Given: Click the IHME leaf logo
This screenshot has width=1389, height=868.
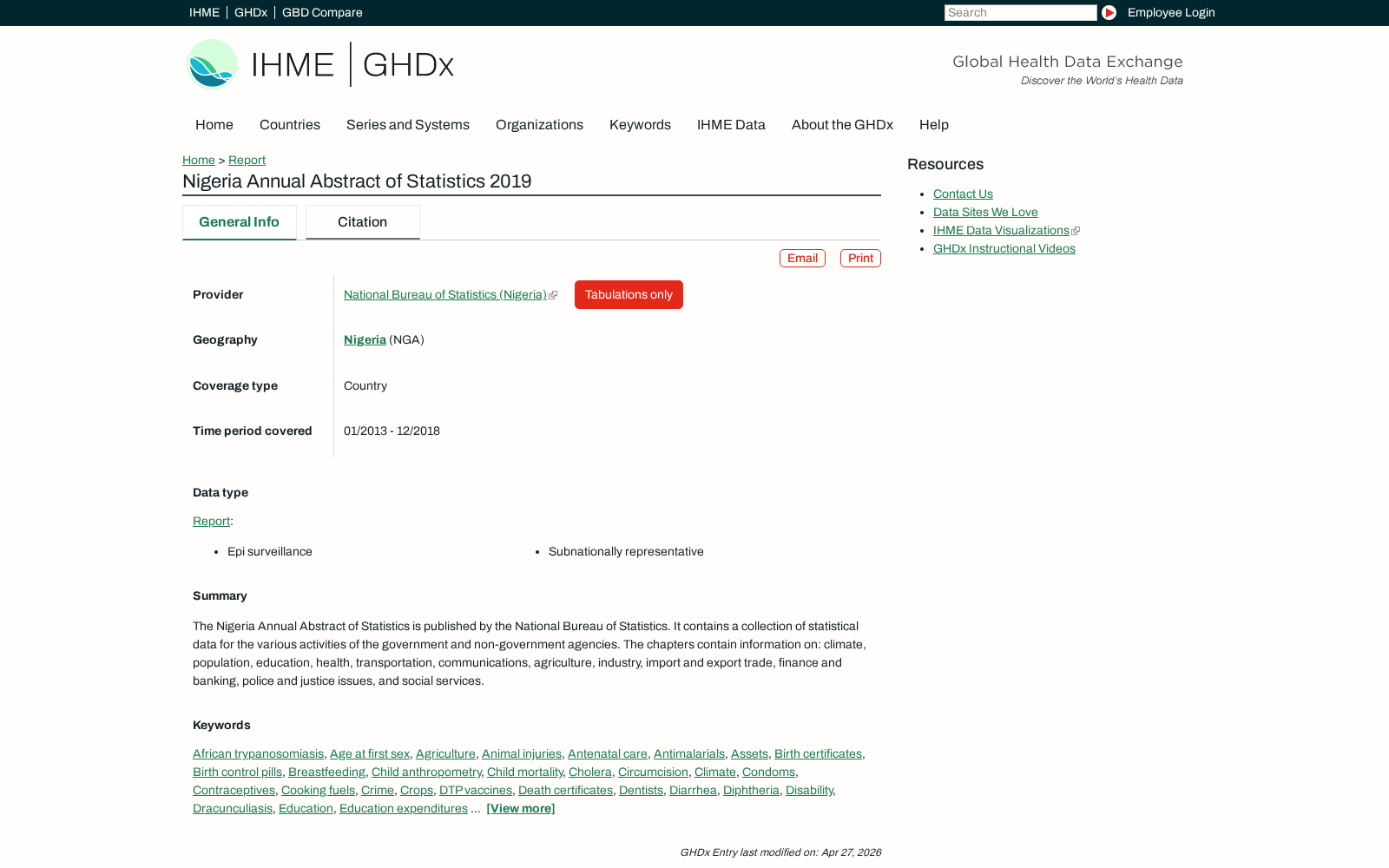Looking at the screenshot, I should (x=213, y=64).
